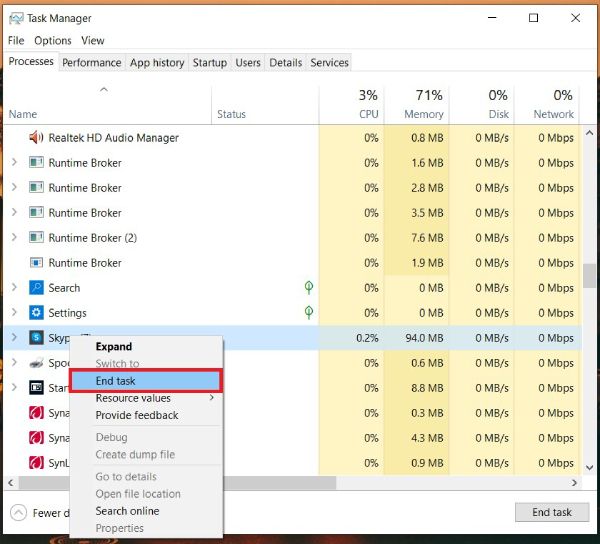Sort by the Status column header
This screenshot has height=544, width=600.
click(265, 105)
